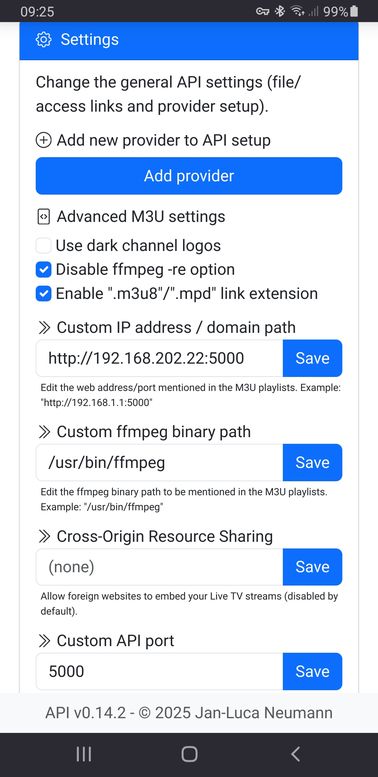Save the Cross-Origin Resource Sharing setting
378x777 pixels.
[312, 567]
